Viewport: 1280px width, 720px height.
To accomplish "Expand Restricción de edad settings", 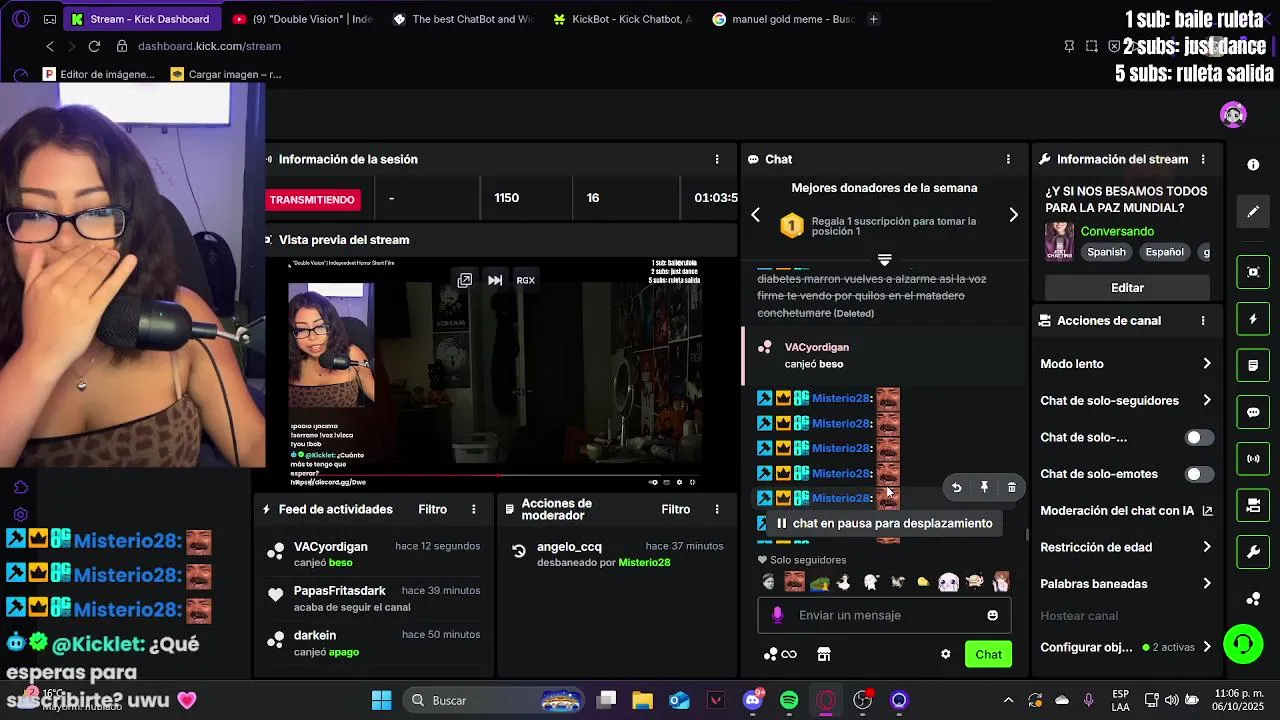I will pyautogui.click(x=1126, y=547).
